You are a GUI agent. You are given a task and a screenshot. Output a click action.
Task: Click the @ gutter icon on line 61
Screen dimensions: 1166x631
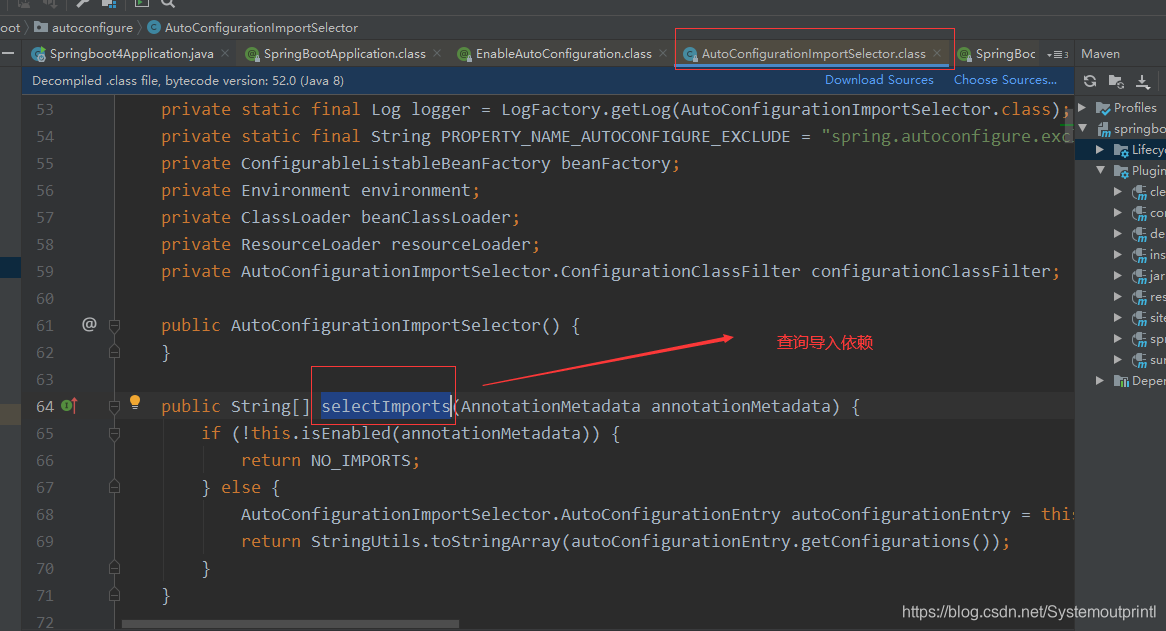coord(89,324)
